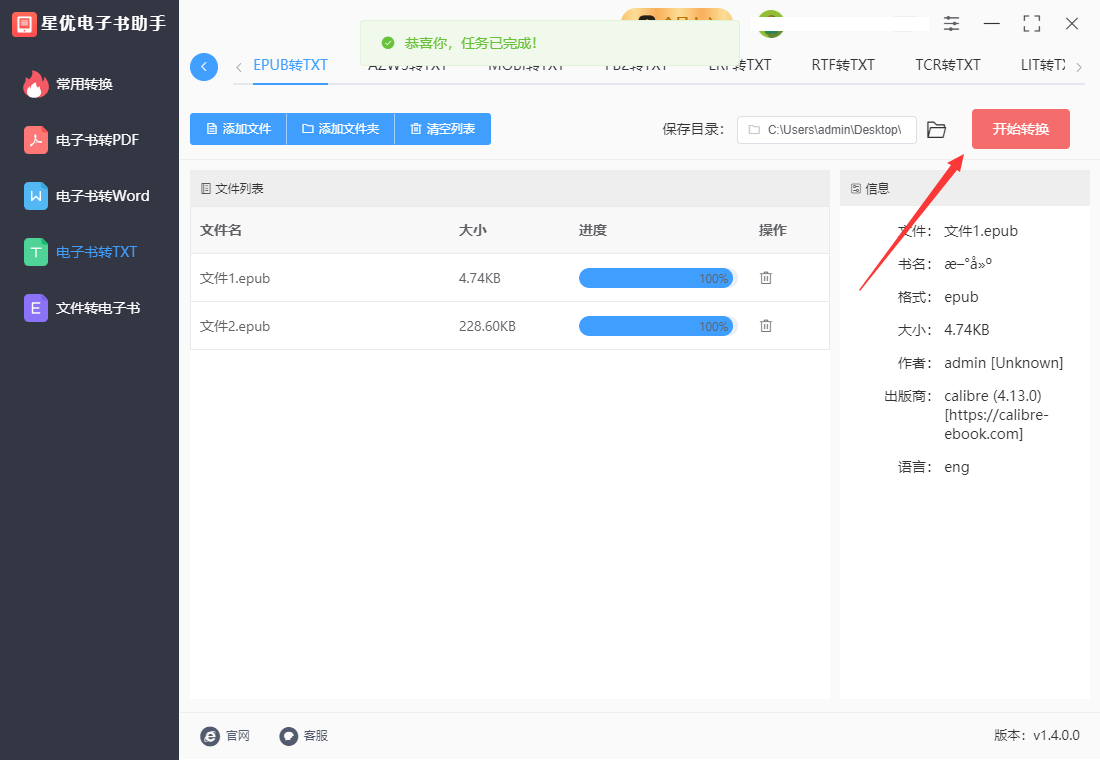
Task: Open the 官网 website icon
Action: click(210, 735)
